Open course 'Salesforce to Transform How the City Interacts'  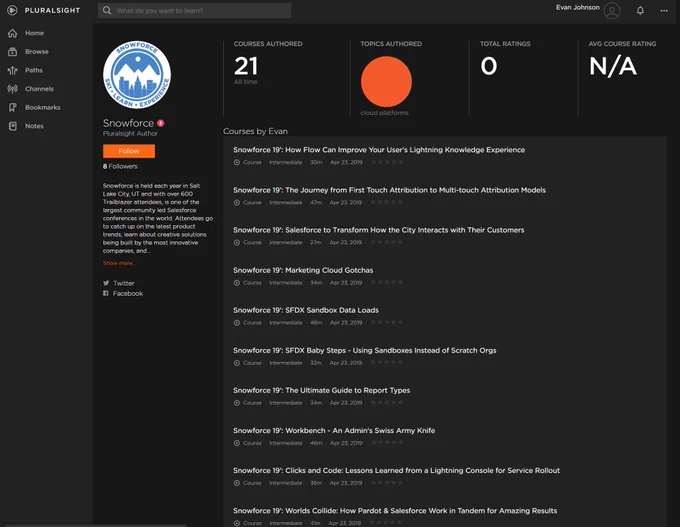pyautogui.click(x=379, y=230)
